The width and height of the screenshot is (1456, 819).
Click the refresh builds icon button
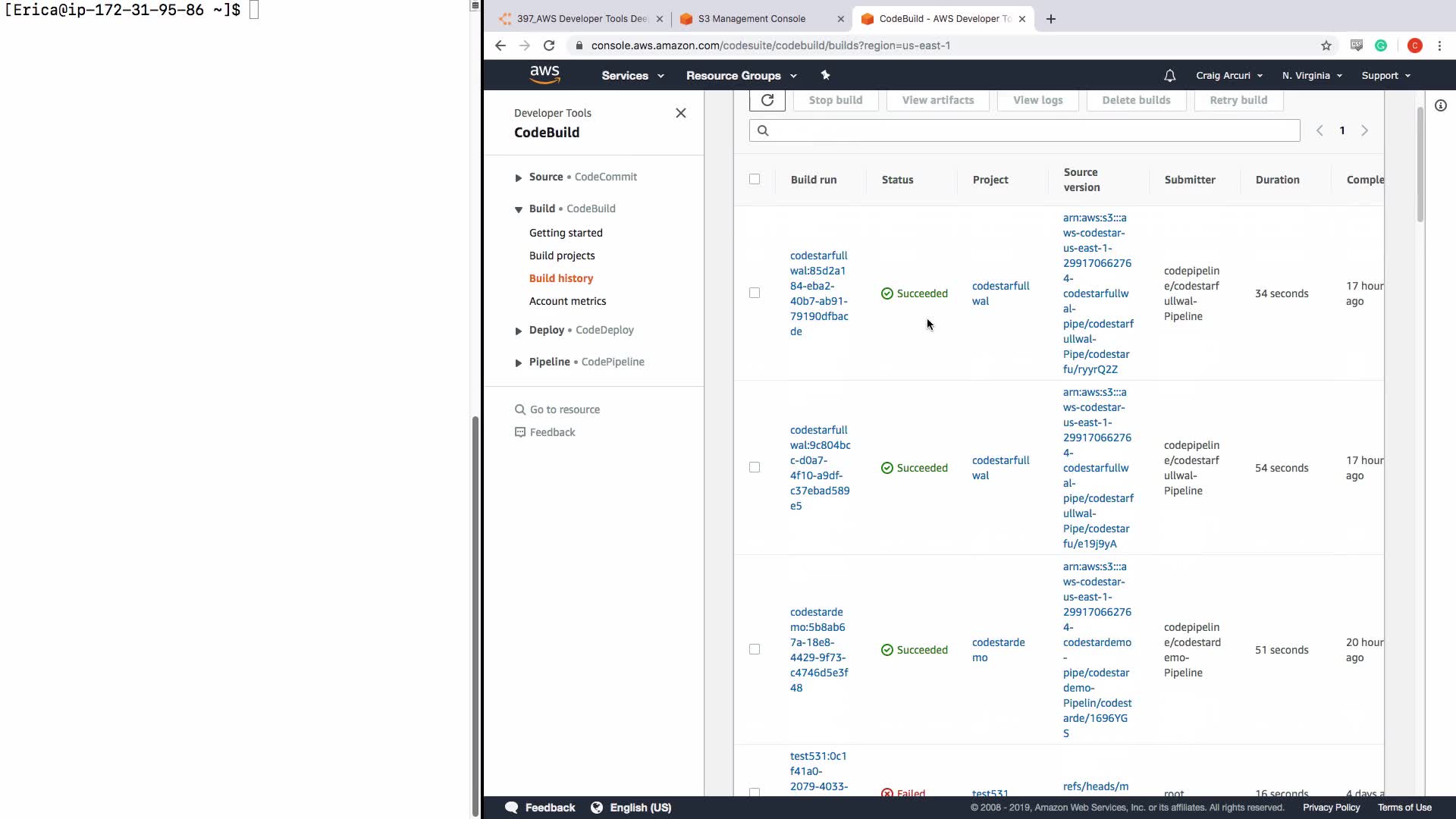click(x=767, y=100)
